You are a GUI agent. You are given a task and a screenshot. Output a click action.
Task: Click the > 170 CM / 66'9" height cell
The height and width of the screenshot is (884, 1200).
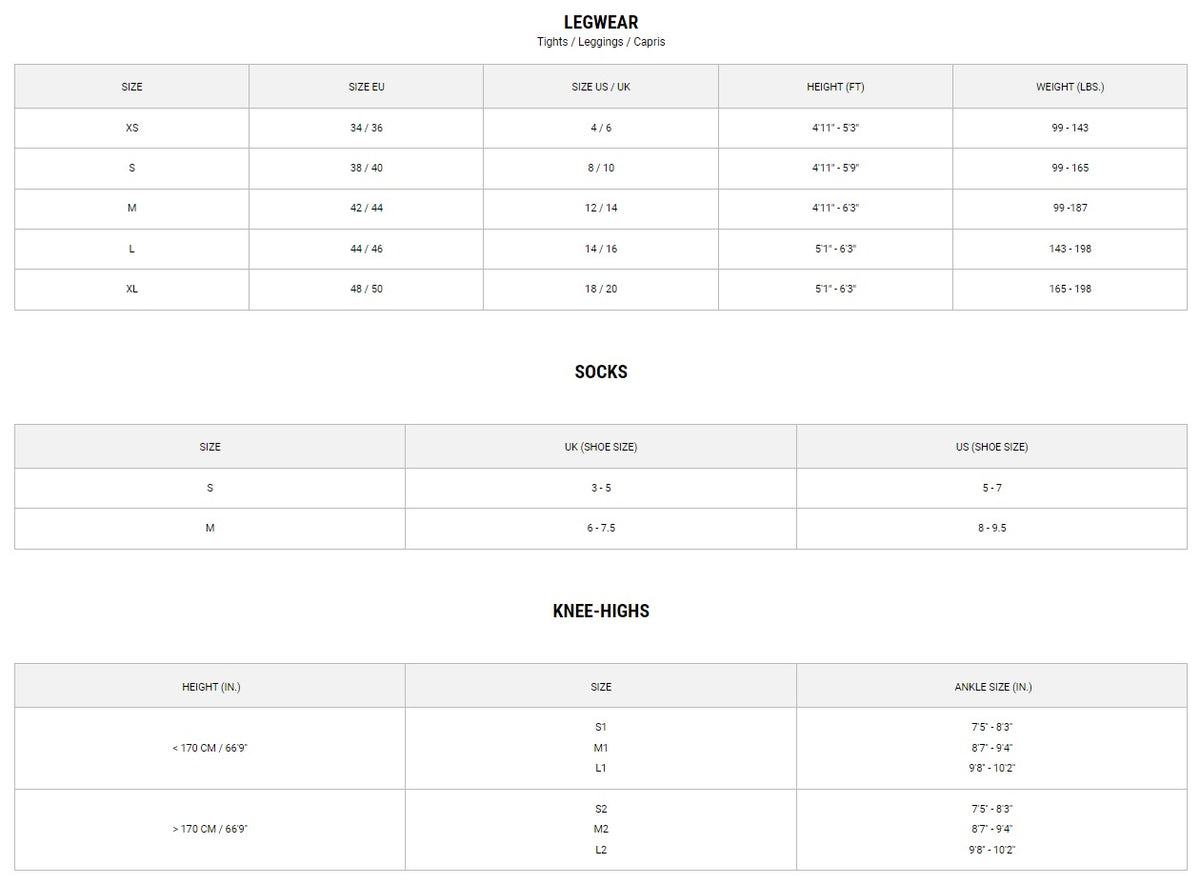[210, 829]
